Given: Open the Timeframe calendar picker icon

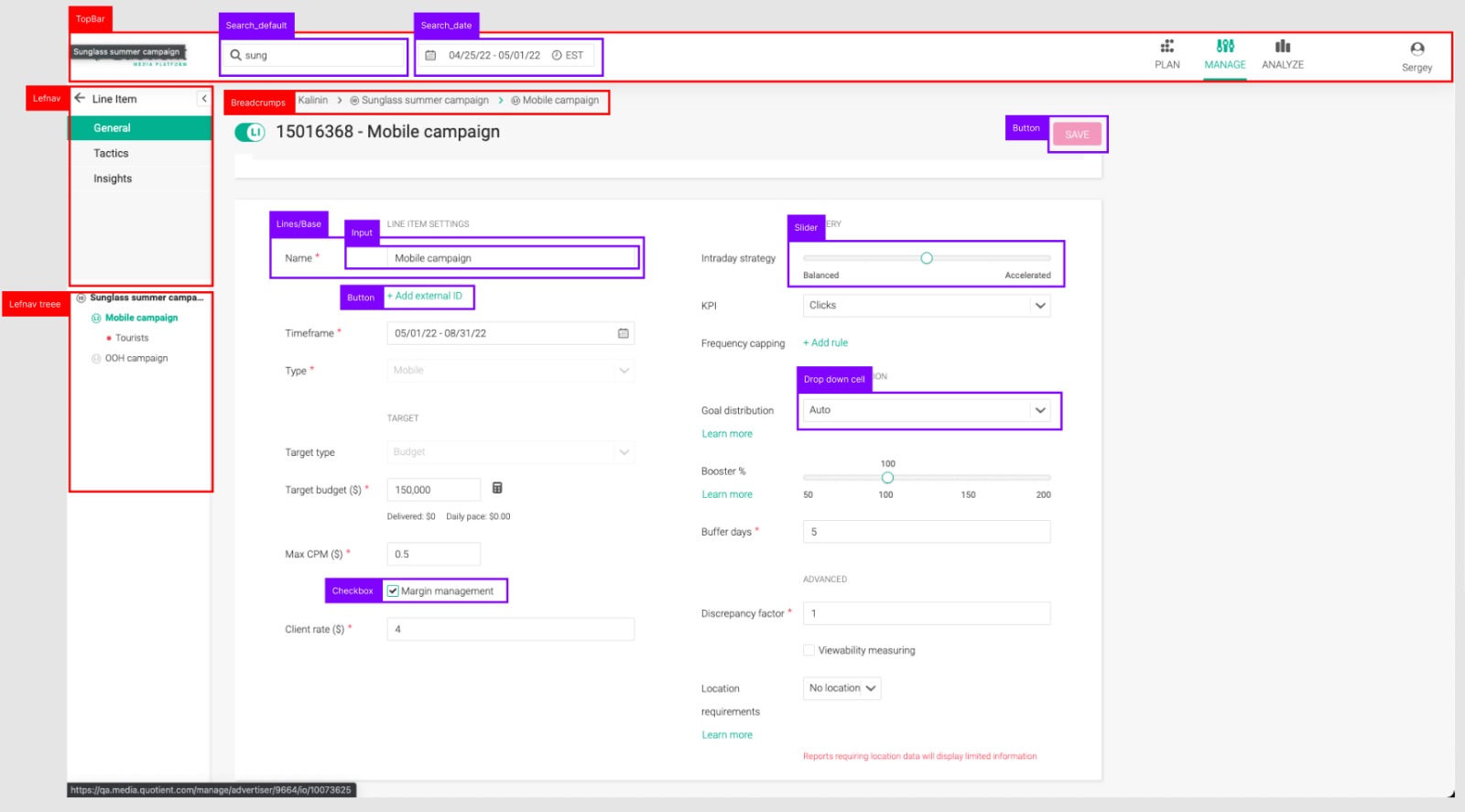Looking at the screenshot, I should point(623,333).
